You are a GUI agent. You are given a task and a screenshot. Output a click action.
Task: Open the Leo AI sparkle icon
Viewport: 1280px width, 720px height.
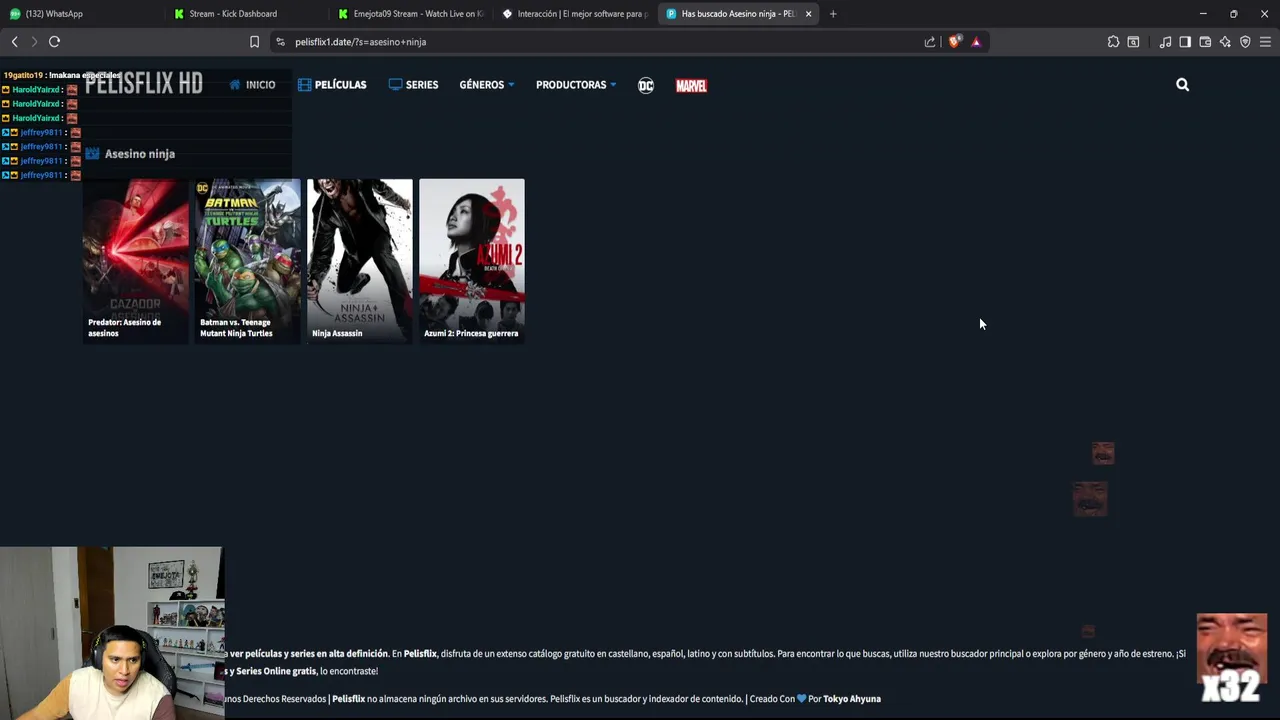(1225, 42)
